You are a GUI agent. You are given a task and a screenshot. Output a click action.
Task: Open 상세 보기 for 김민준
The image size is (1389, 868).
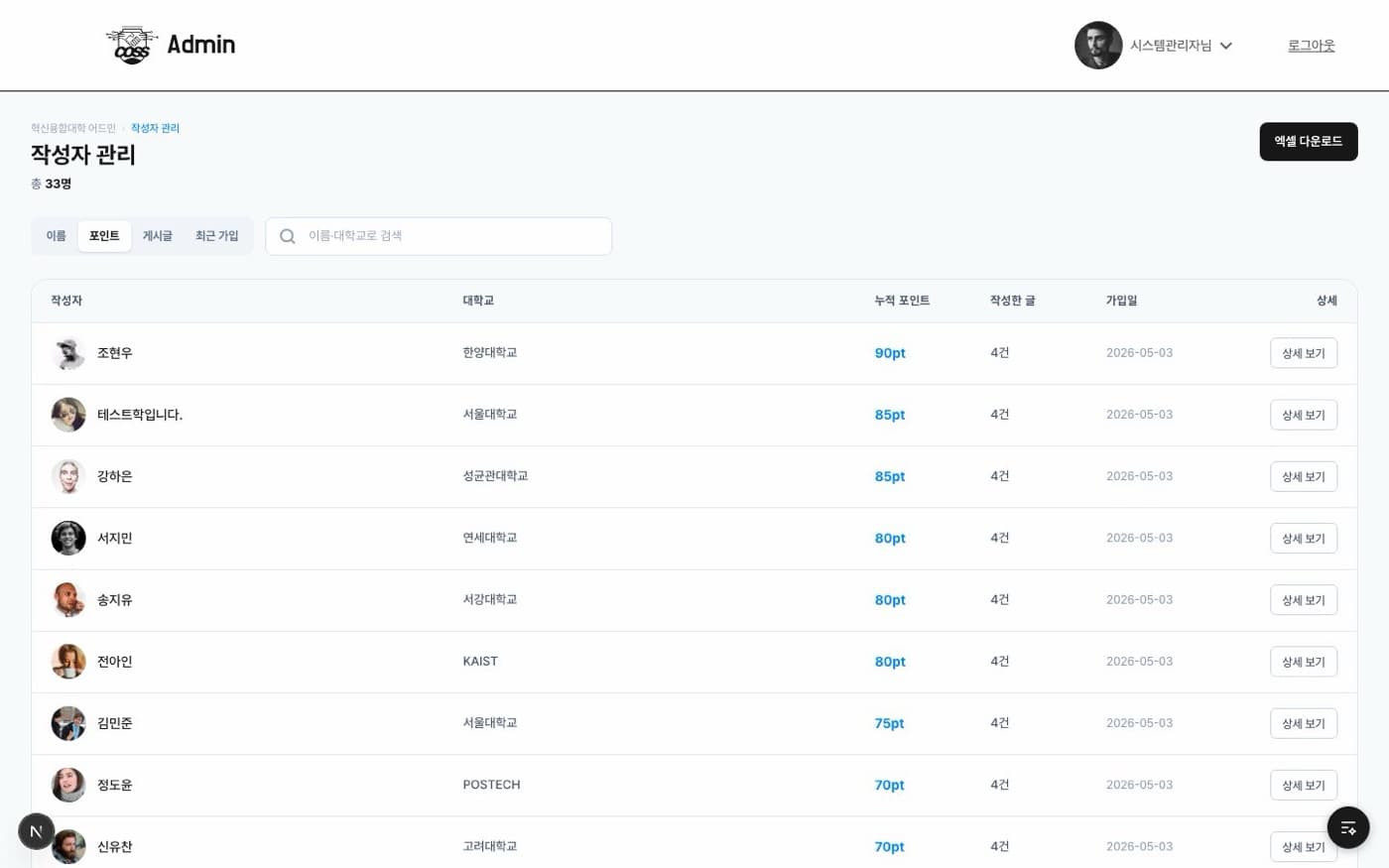coord(1304,723)
